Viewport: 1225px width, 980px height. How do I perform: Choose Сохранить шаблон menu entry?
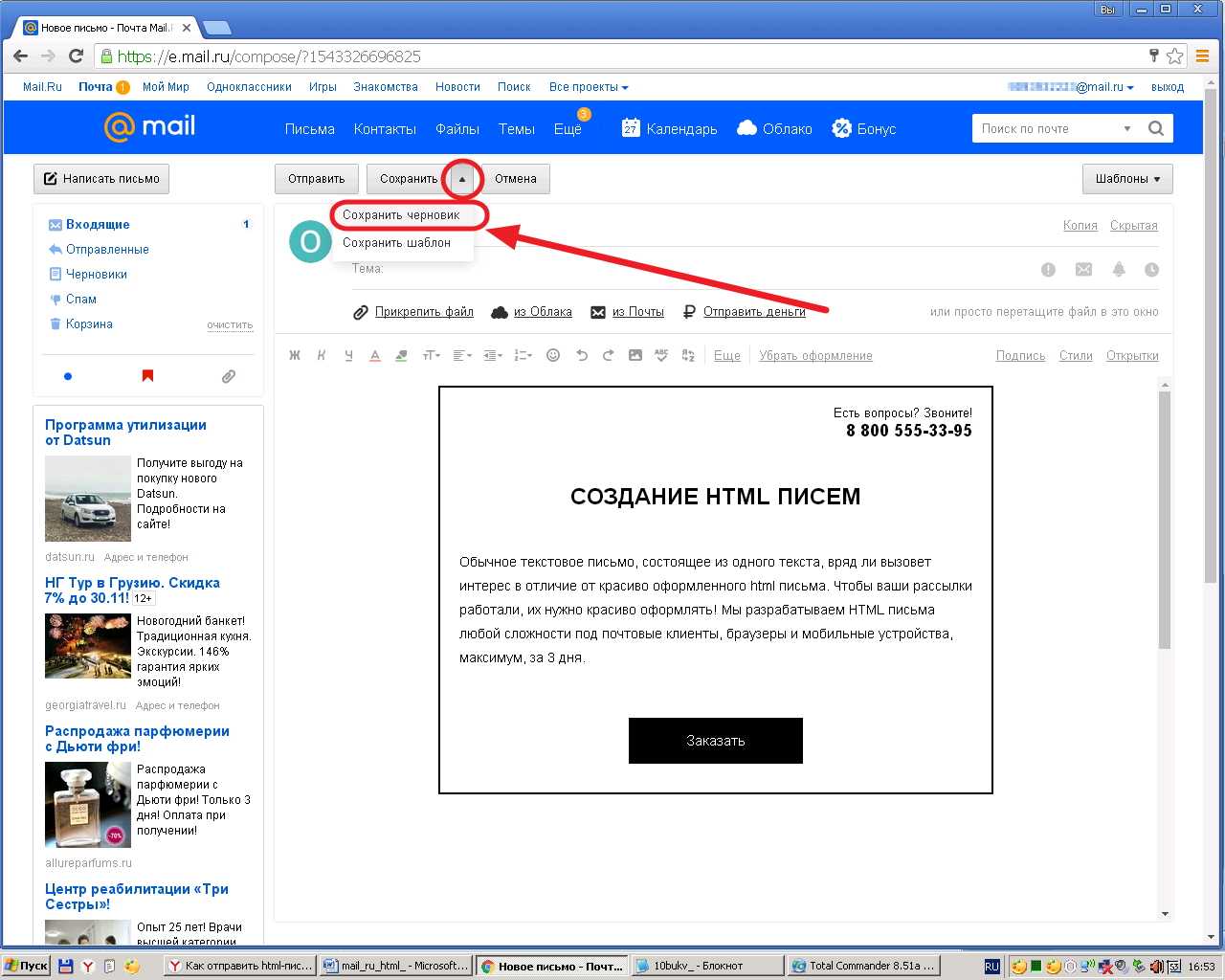coord(396,243)
